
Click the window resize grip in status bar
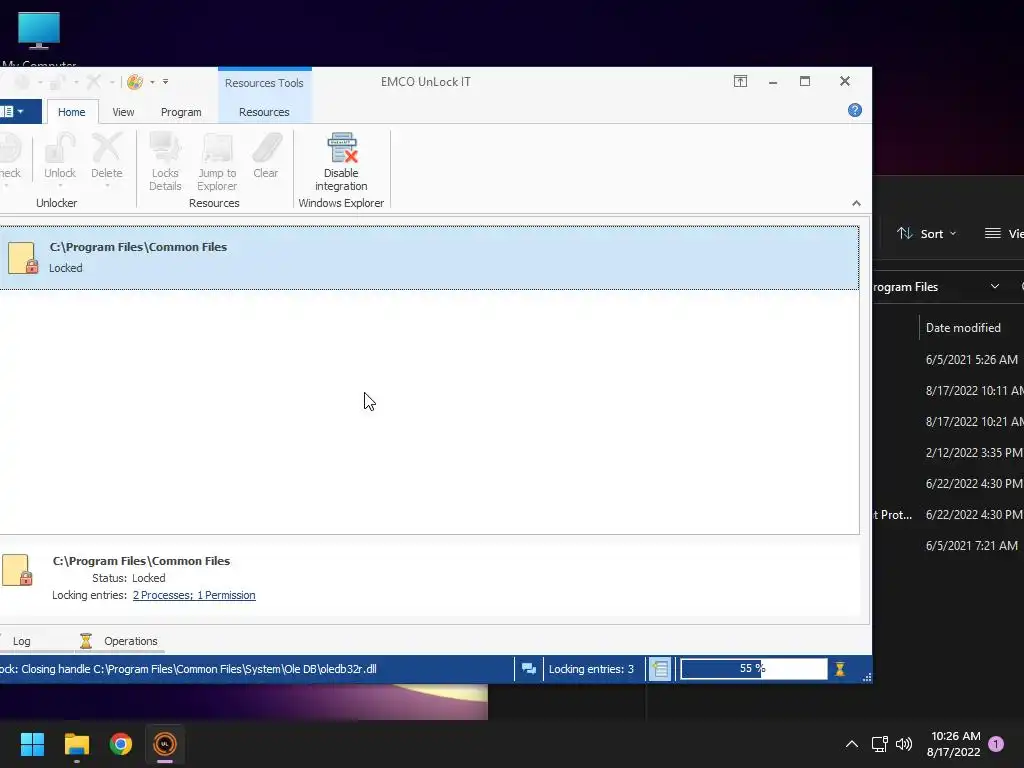click(866, 677)
